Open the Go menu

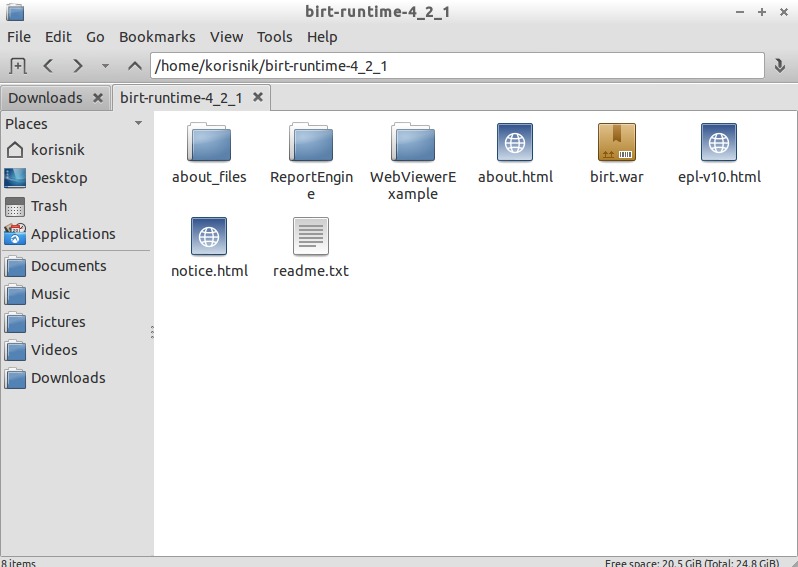click(x=95, y=37)
